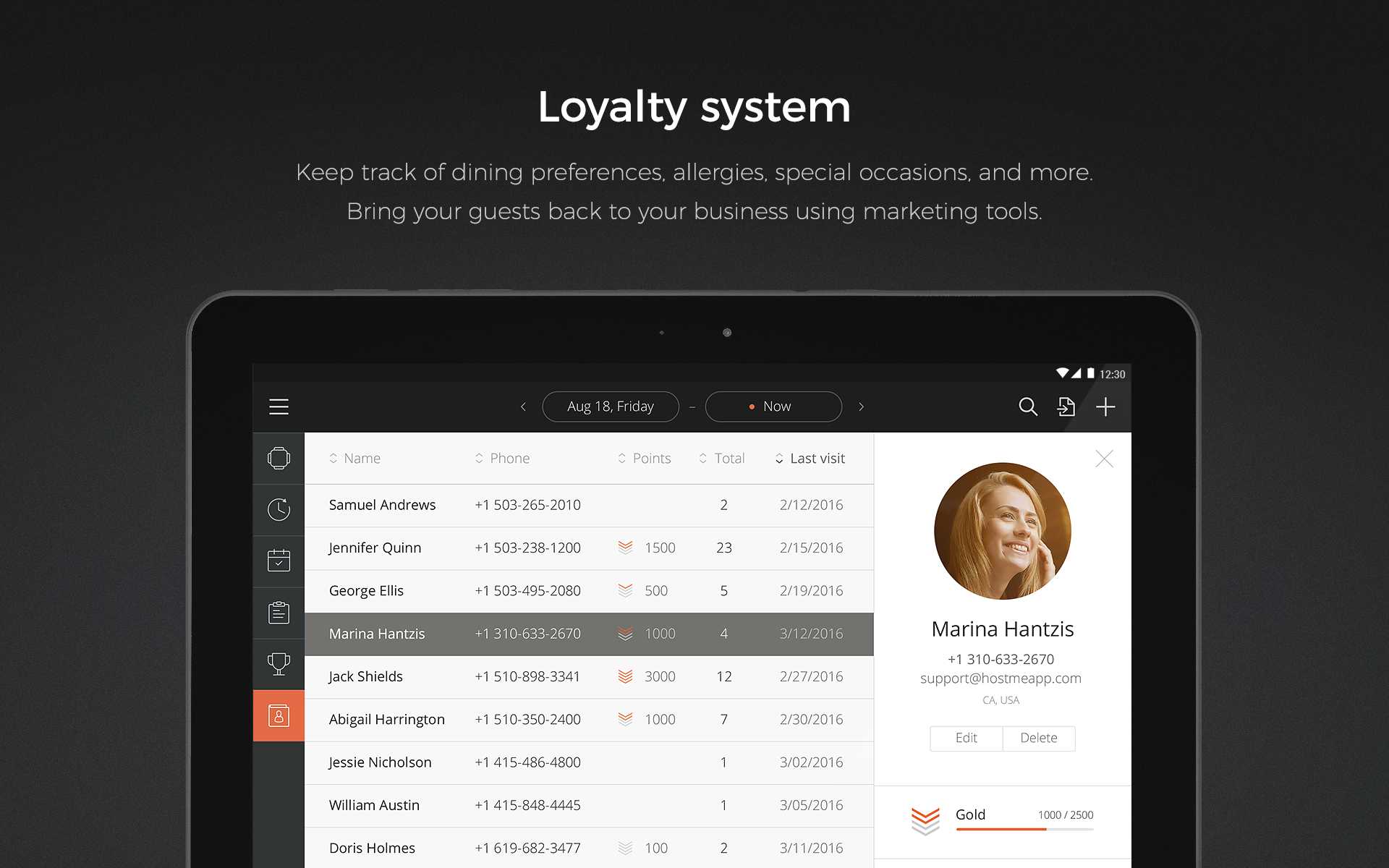The width and height of the screenshot is (1389, 868).
Task: Click the Gold tier progress bar
Action: click(x=1024, y=828)
